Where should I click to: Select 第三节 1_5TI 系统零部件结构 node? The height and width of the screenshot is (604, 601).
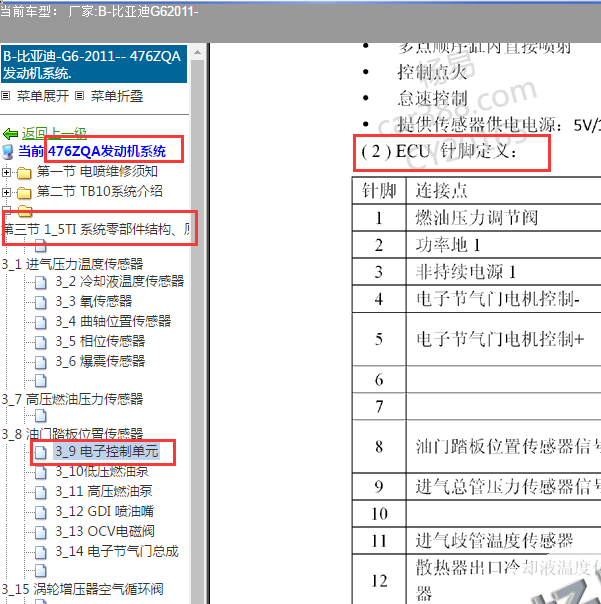(96, 229)
